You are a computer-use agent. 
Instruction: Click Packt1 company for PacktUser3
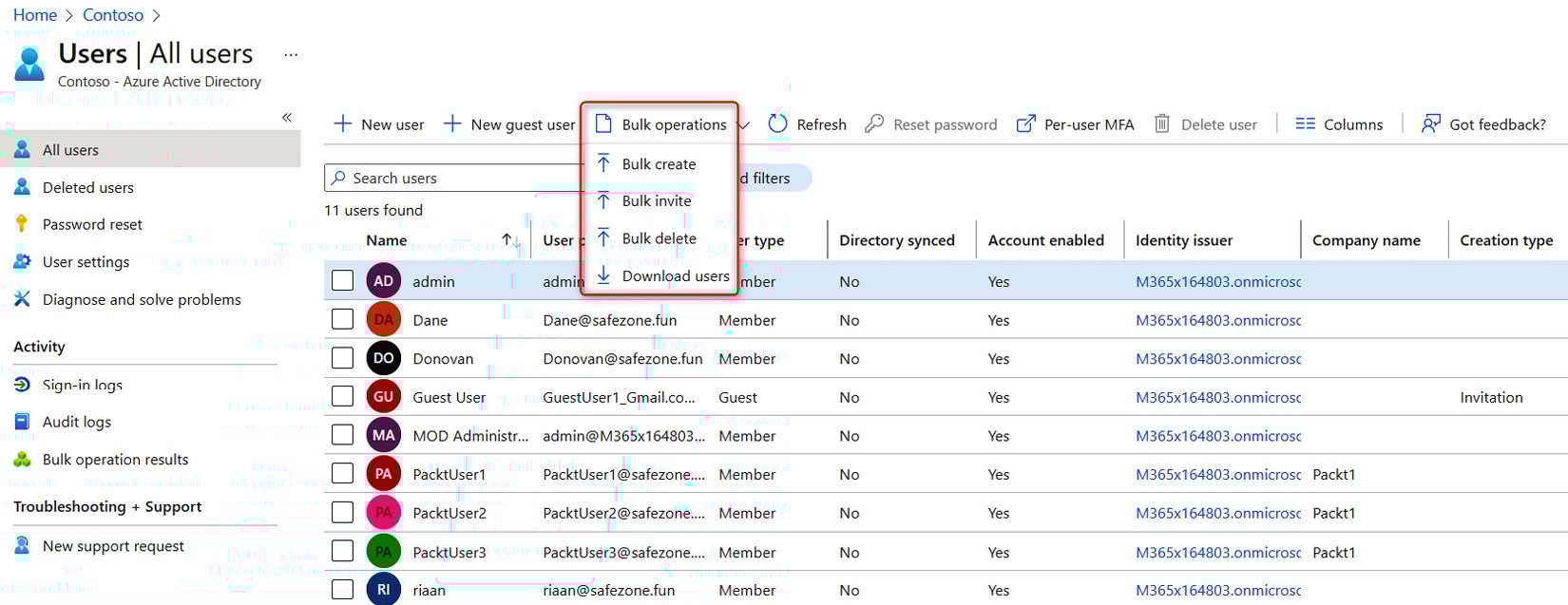[x=1333, y=552]
